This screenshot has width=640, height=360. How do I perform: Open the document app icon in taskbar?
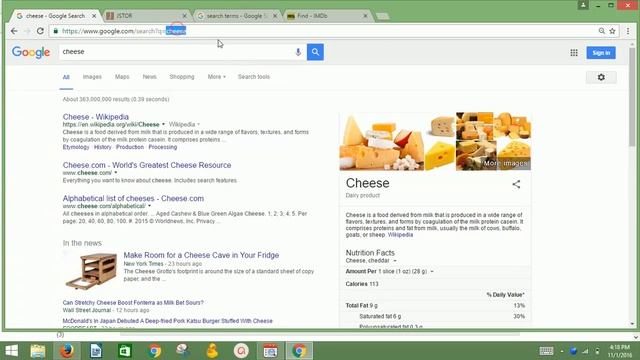(x=96, y=351)
